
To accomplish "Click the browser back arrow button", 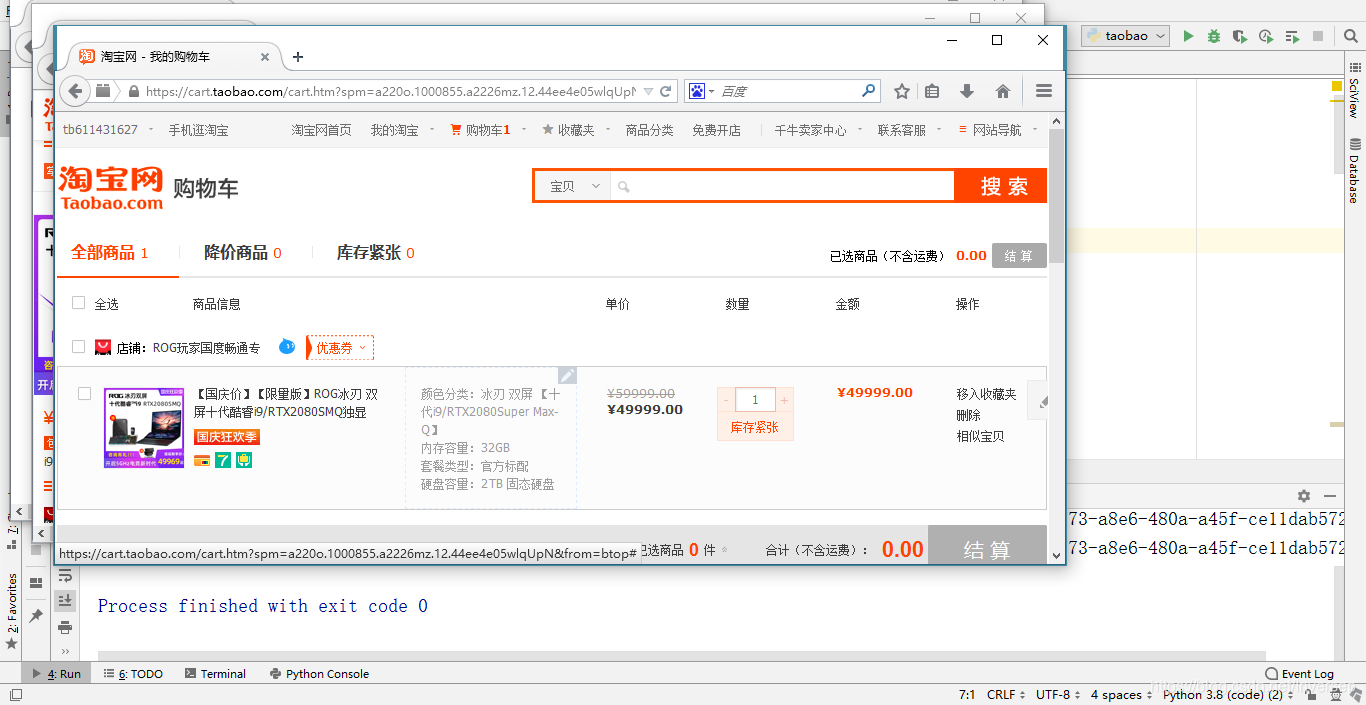I will [x=76, y=91].
